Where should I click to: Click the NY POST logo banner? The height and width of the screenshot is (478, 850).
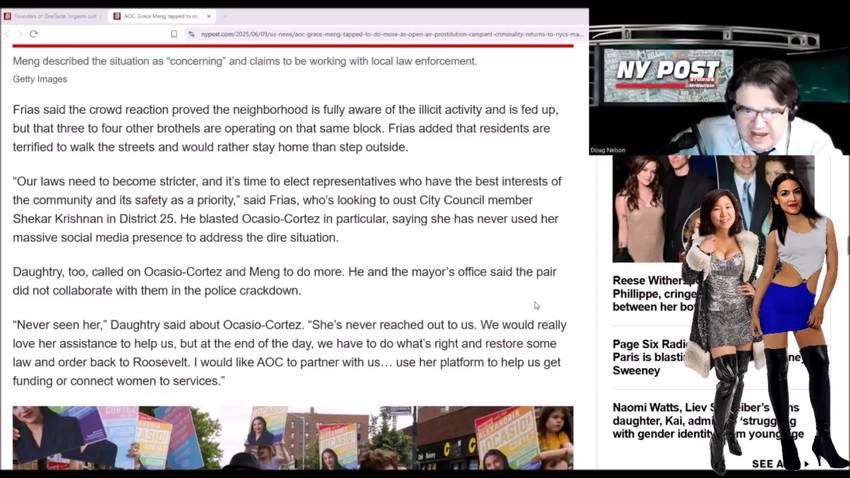point(668,75)
